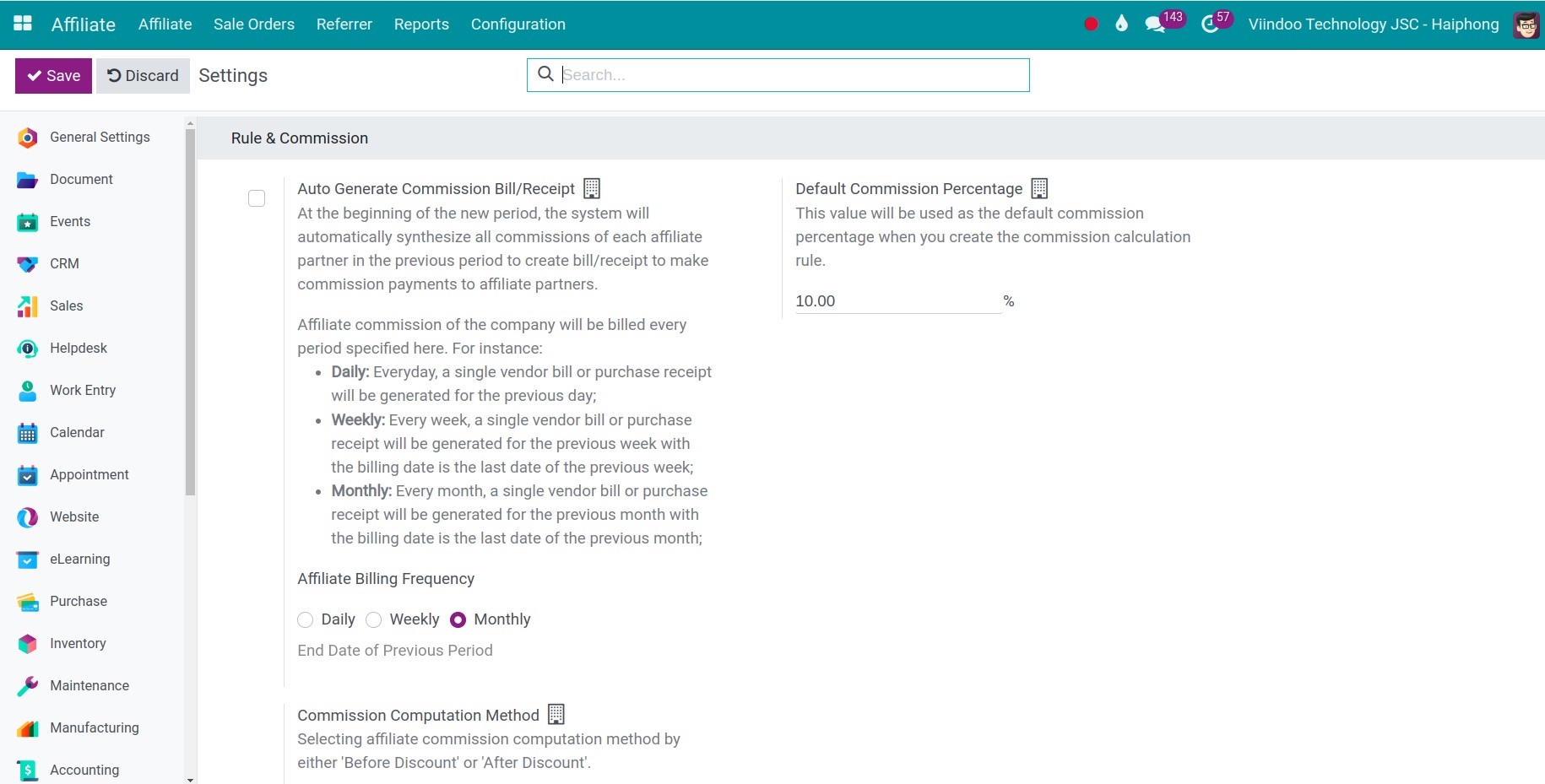Select Weekly billing frequency

[374, 620]
